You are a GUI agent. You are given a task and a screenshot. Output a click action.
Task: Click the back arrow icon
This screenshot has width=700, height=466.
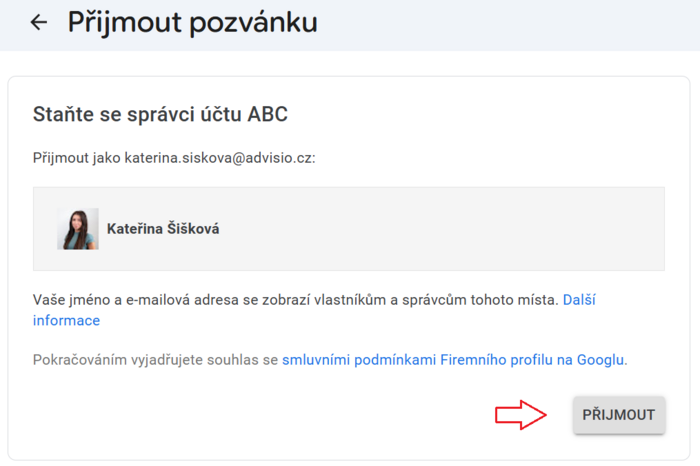(39, 22)
